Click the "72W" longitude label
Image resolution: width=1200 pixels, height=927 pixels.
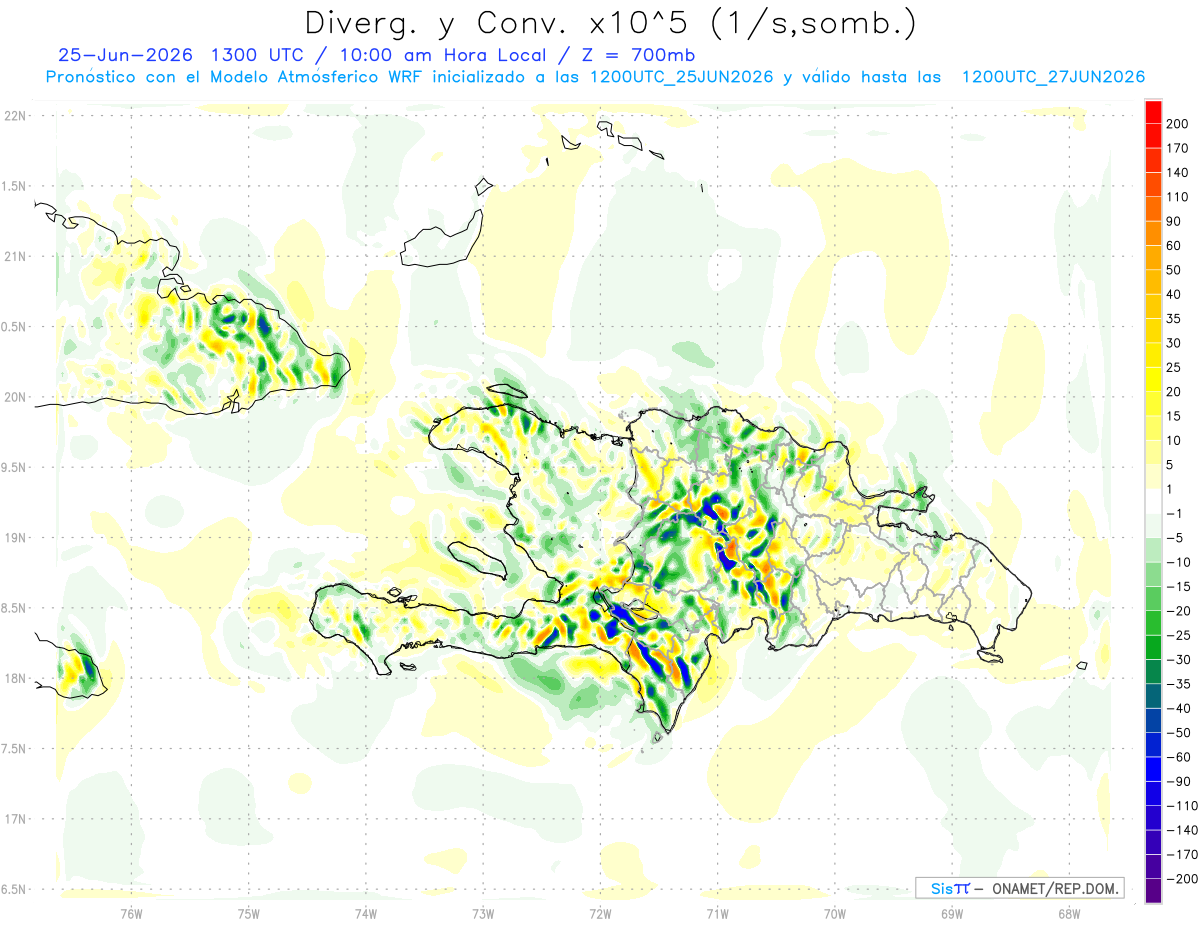(x=600, y=914)
